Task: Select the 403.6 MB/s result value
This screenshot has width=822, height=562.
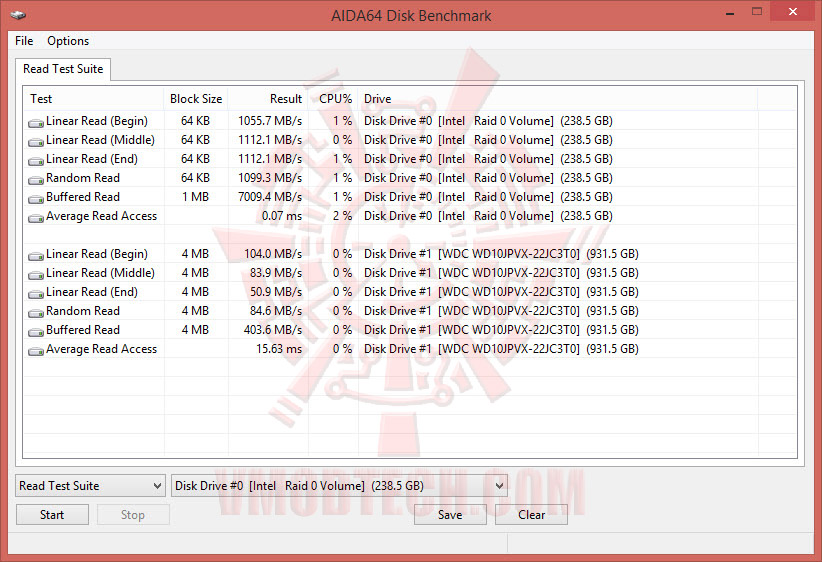Action: click(x=273, y=330)
